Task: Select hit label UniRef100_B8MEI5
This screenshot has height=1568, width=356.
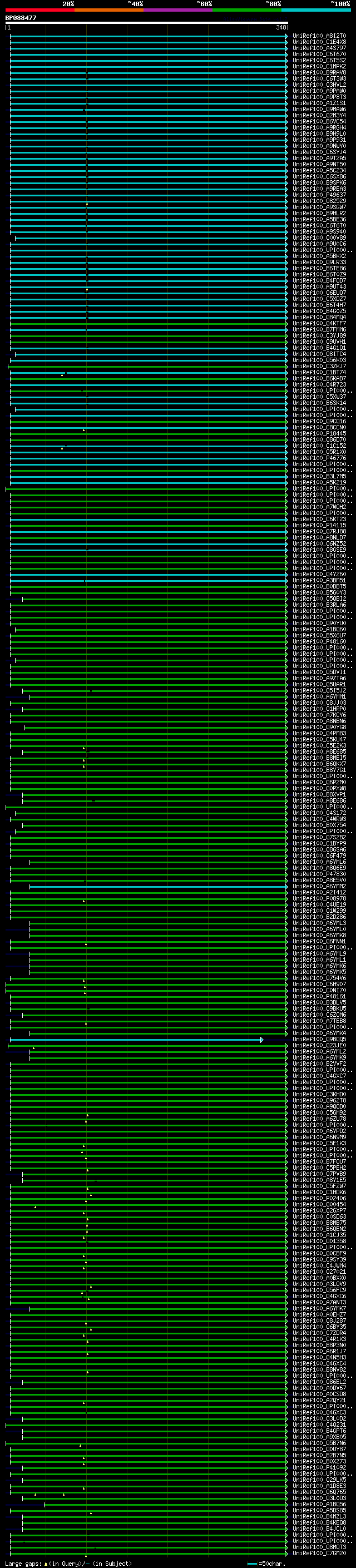Action: [x=319, y=758]
